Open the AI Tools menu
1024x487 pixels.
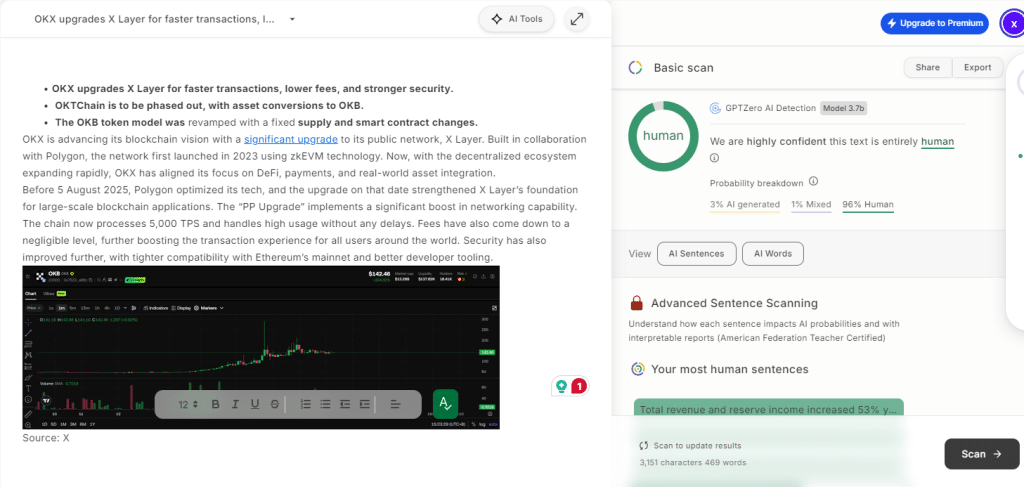click(x=516, y=19)
